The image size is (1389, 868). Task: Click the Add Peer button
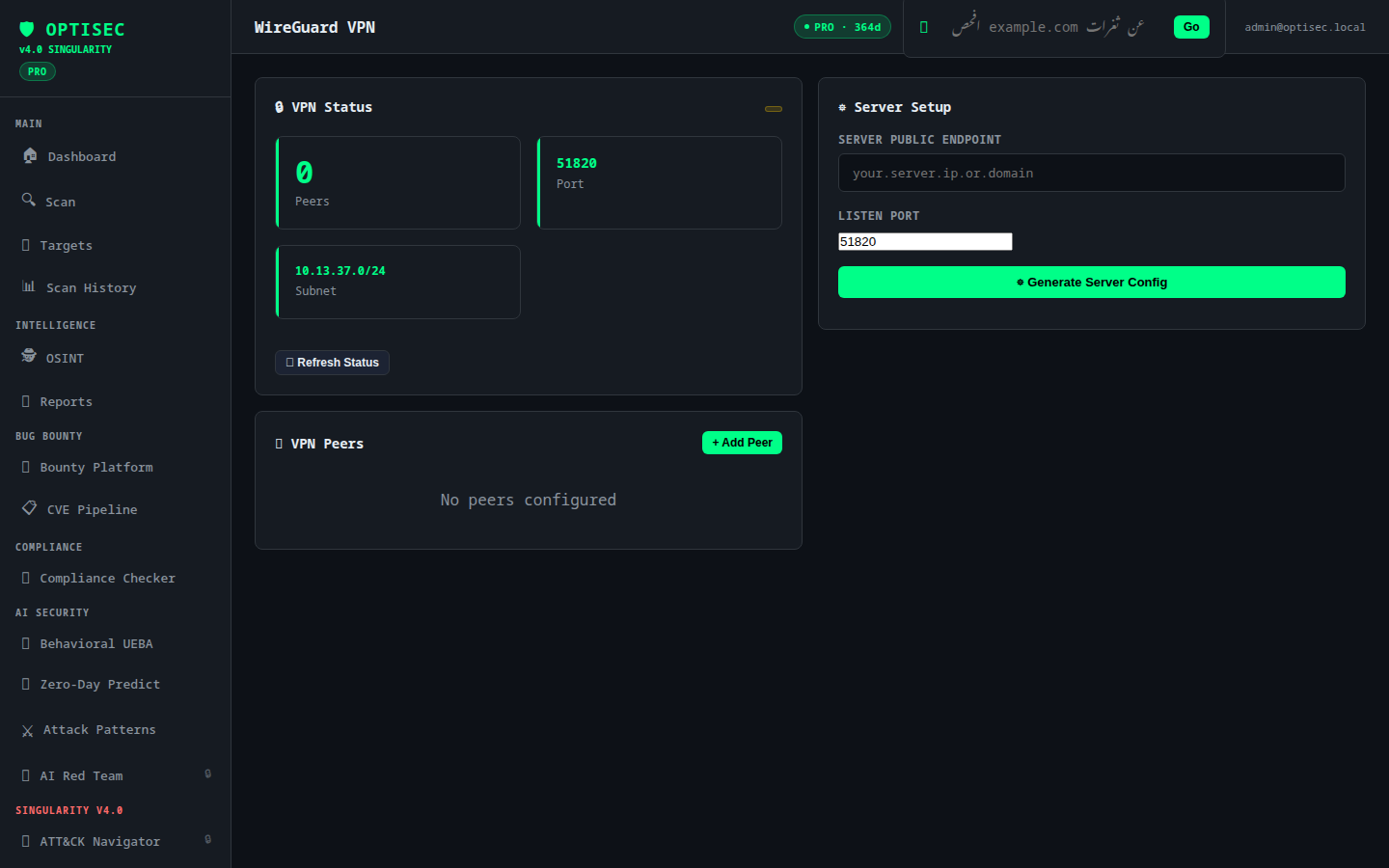point(742,443)
